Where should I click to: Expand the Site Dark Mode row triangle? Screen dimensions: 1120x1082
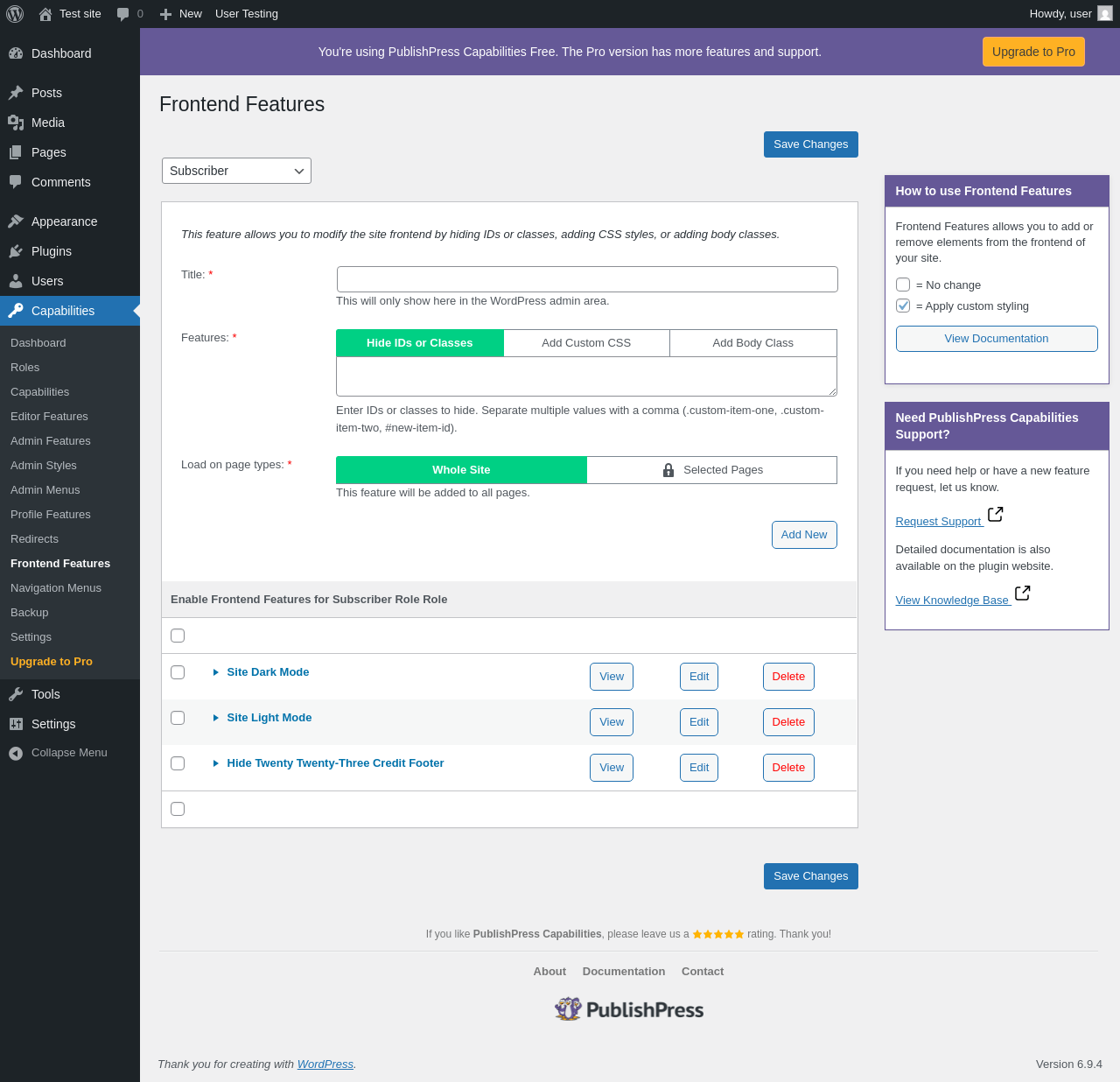coord(215,672)
